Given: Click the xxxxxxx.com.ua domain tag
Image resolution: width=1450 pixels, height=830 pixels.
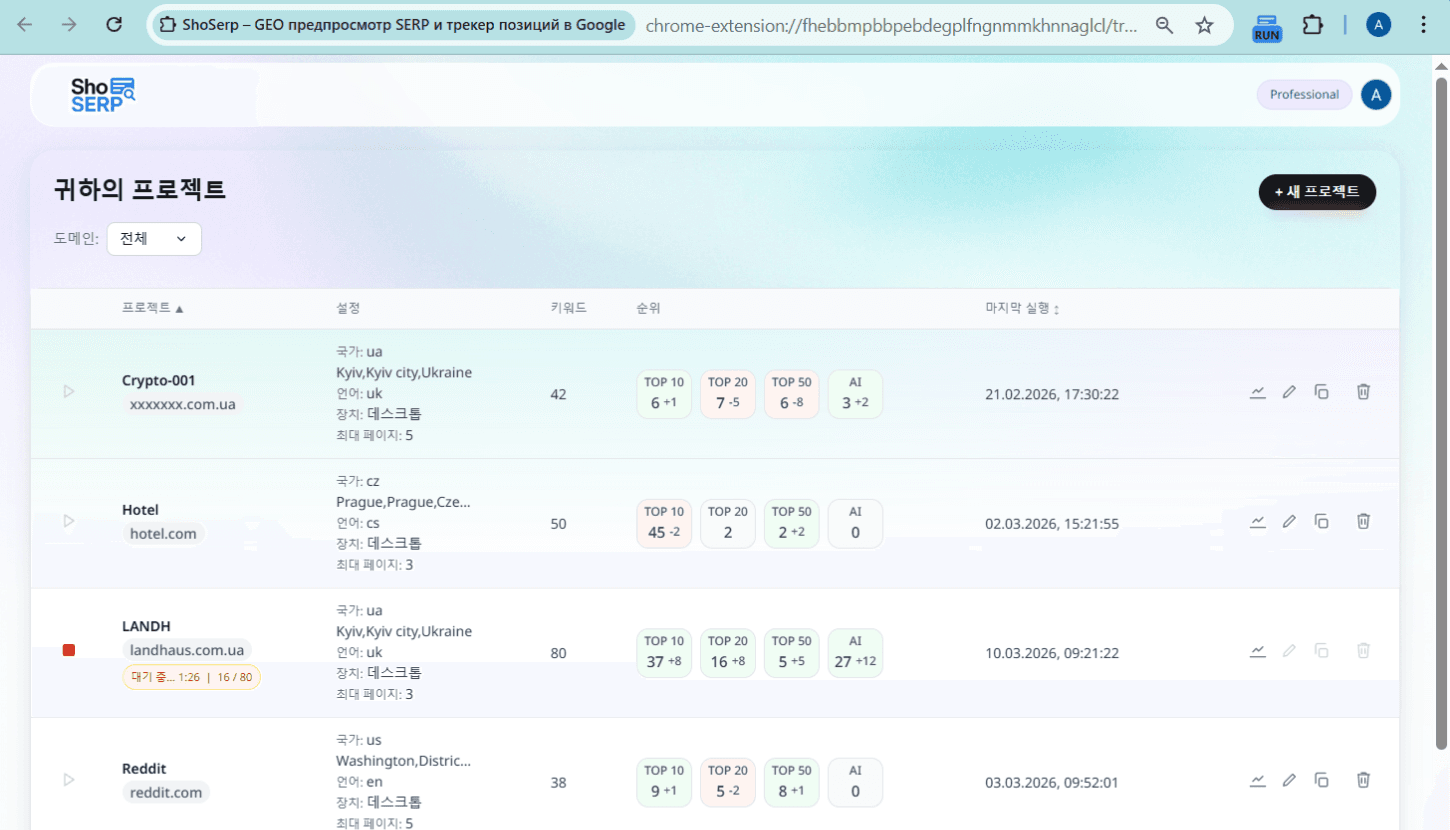Looking at the screenshot, I should [x=183, y=404].
